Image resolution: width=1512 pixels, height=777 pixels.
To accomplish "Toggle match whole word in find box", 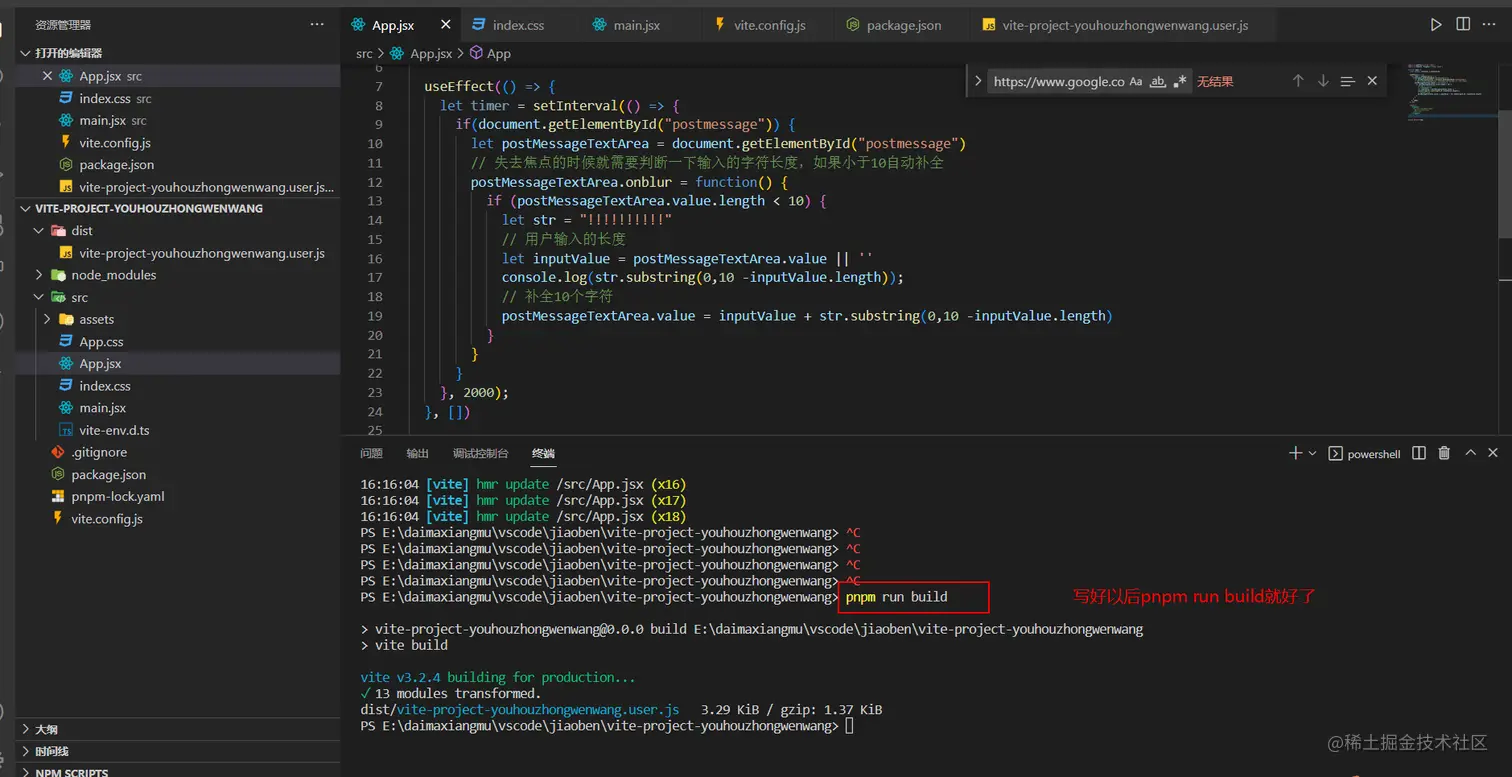I will tap(1158, 82).
